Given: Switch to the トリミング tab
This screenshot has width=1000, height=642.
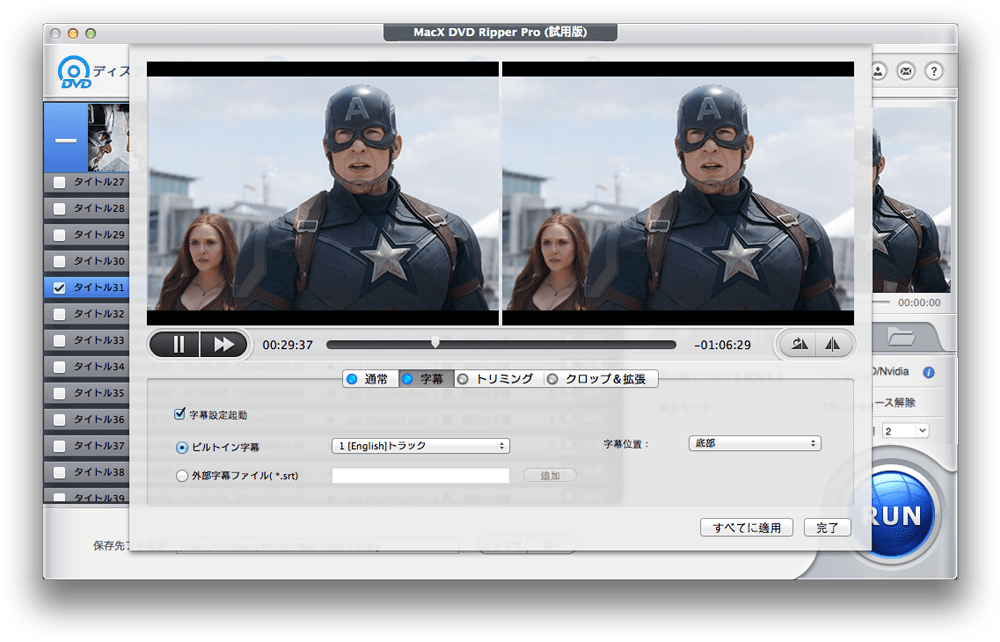Looking at the screenshot, I should tap(497, 379).
